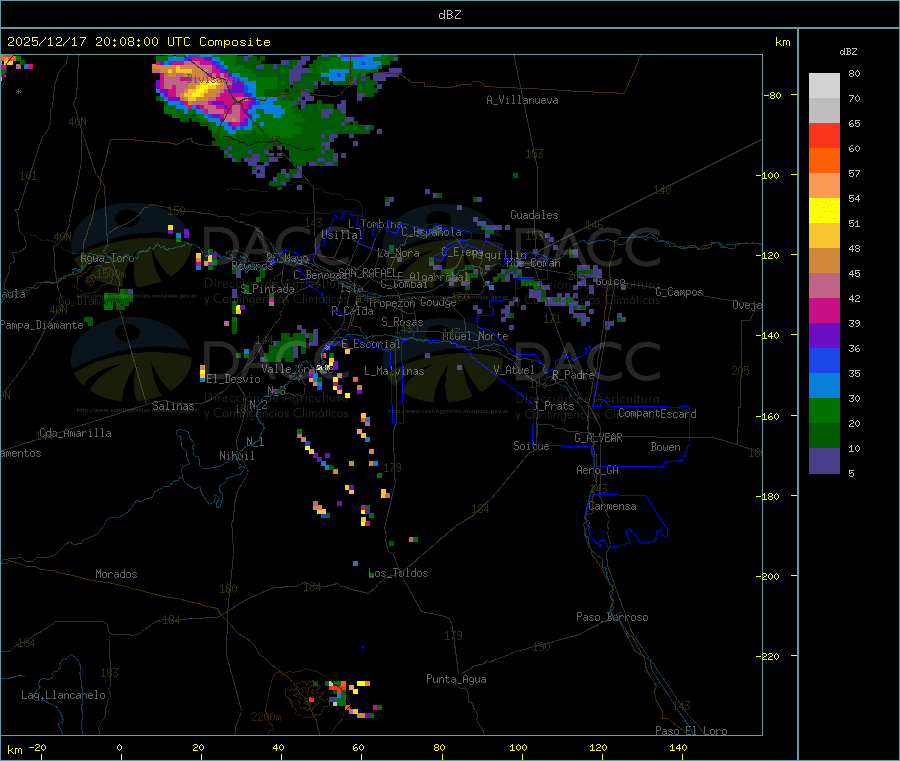The image size is (900, 761).
Task: Select the yellow 51 dBZ legend swatch
Action: click(824, 211)
